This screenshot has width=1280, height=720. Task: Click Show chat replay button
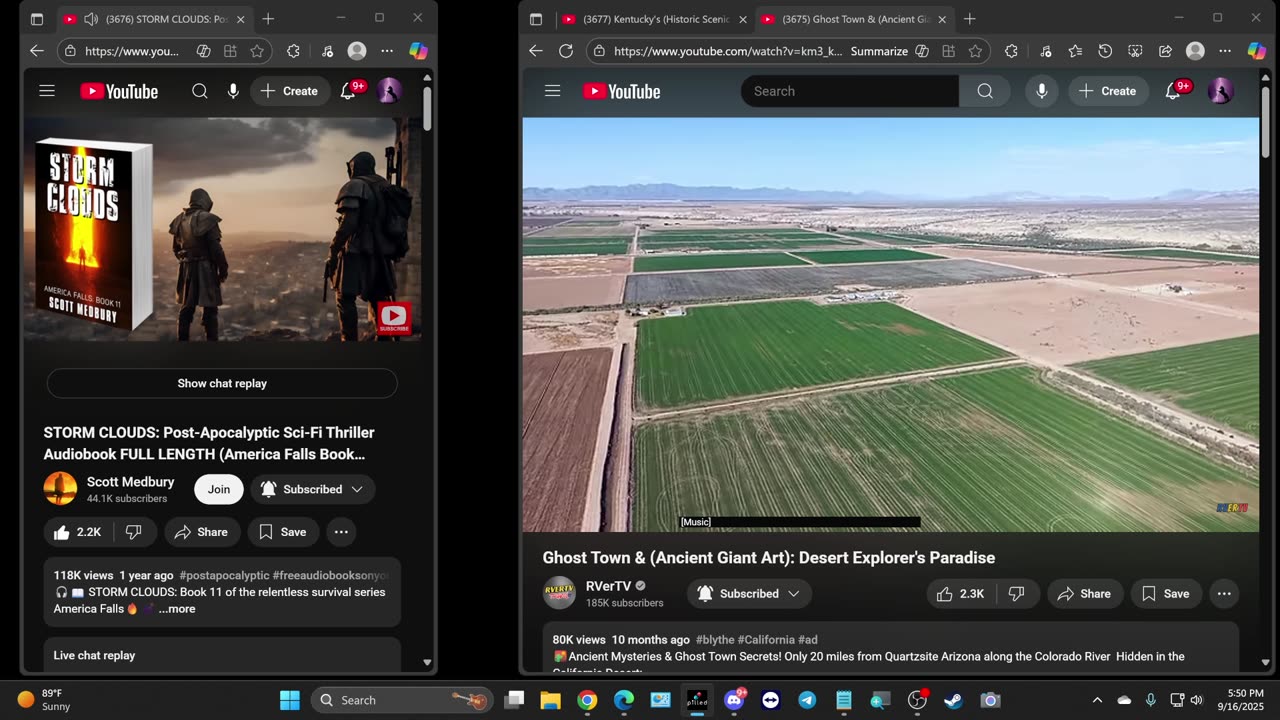click(x=222, y=383)
